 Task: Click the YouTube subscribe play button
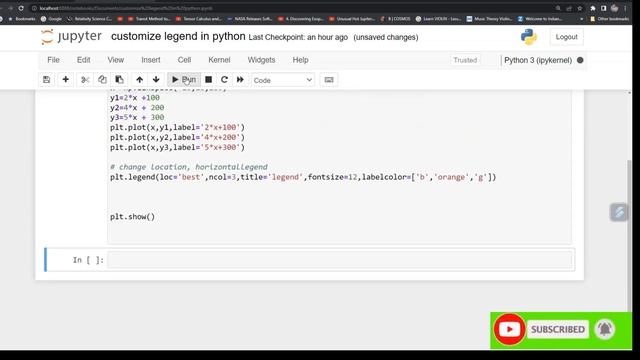509,329
